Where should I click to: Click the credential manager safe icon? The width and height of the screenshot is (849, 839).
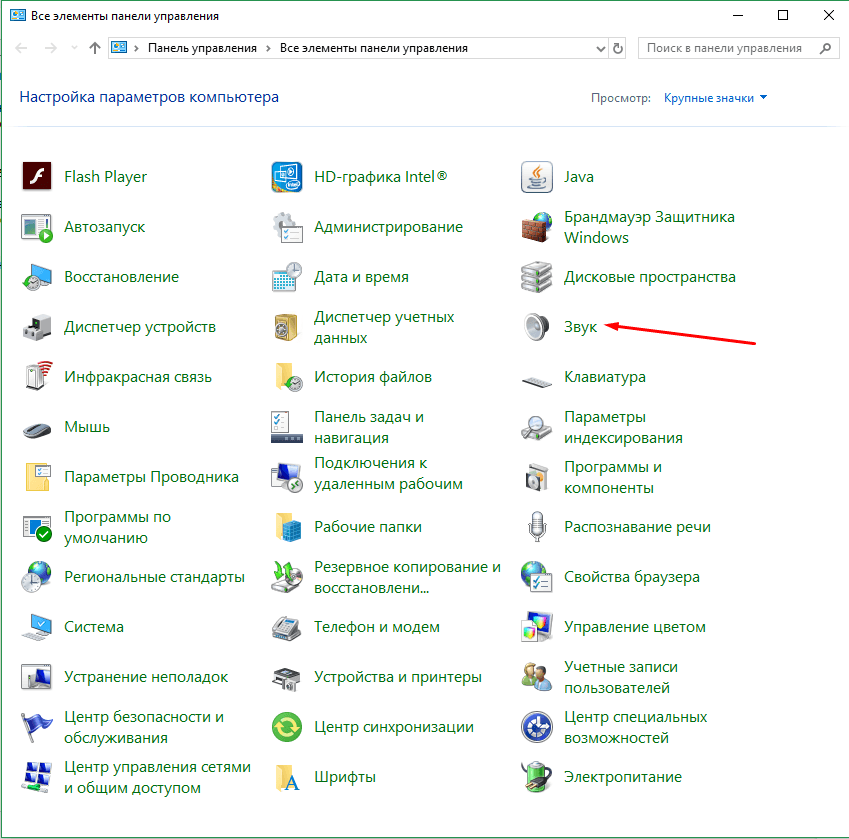click(x=285, y=327)
